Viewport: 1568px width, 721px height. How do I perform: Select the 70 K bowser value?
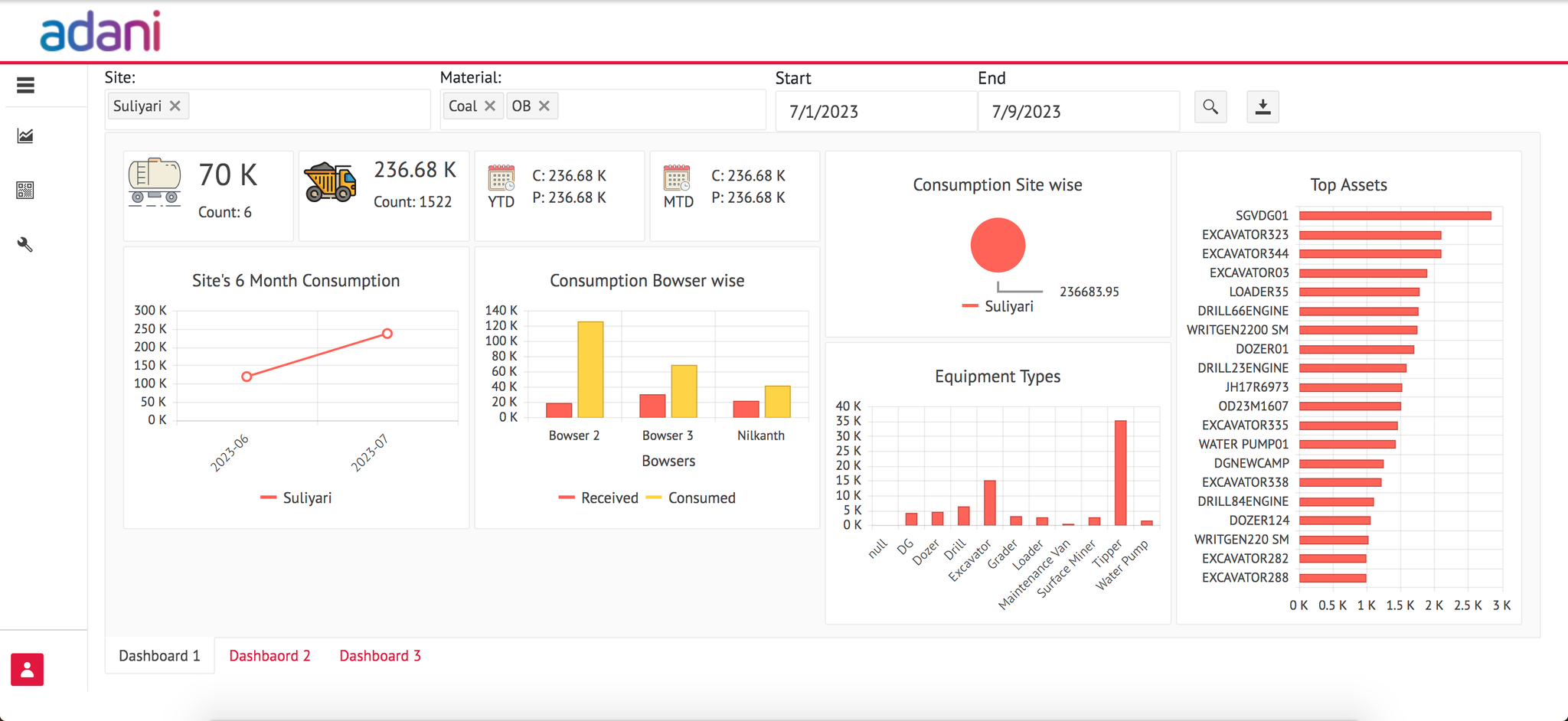(x=228, y=175)
